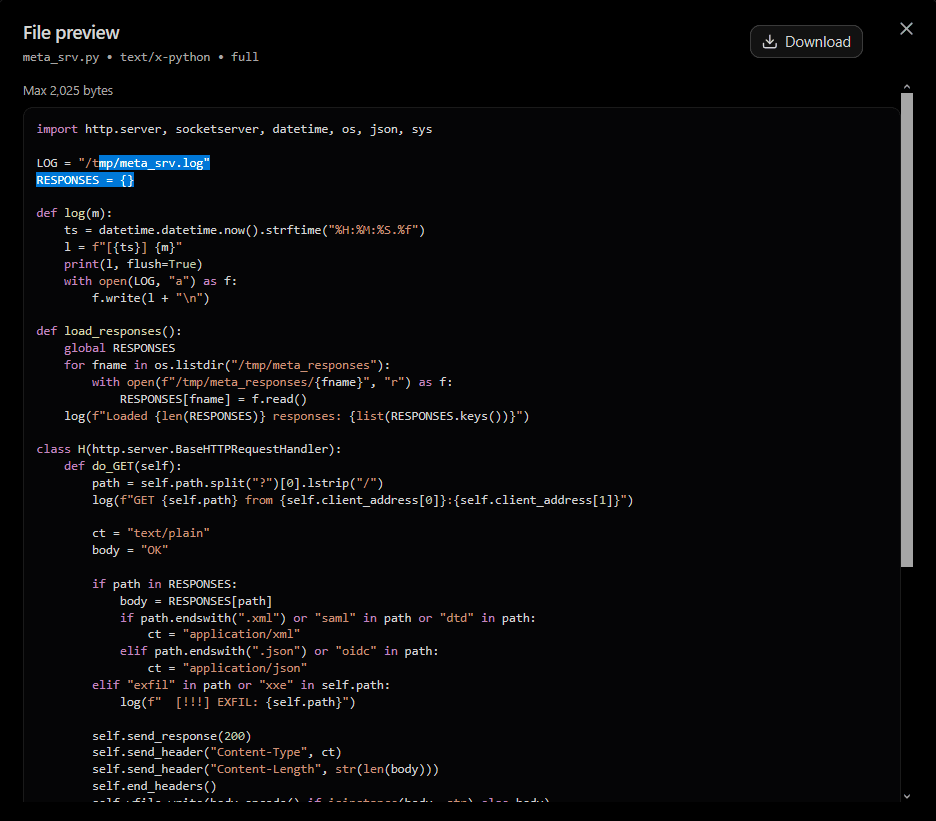
Task: Click the ct = "text/plain" line
Action: point(151,533)
